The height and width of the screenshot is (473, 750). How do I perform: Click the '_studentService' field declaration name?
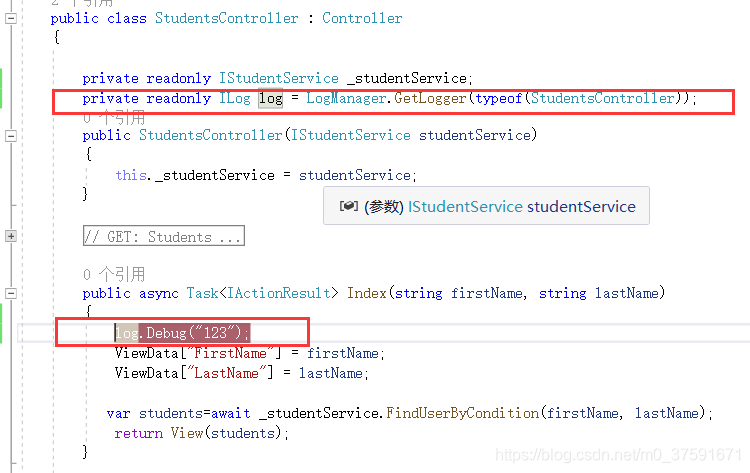tap(407, 78)
